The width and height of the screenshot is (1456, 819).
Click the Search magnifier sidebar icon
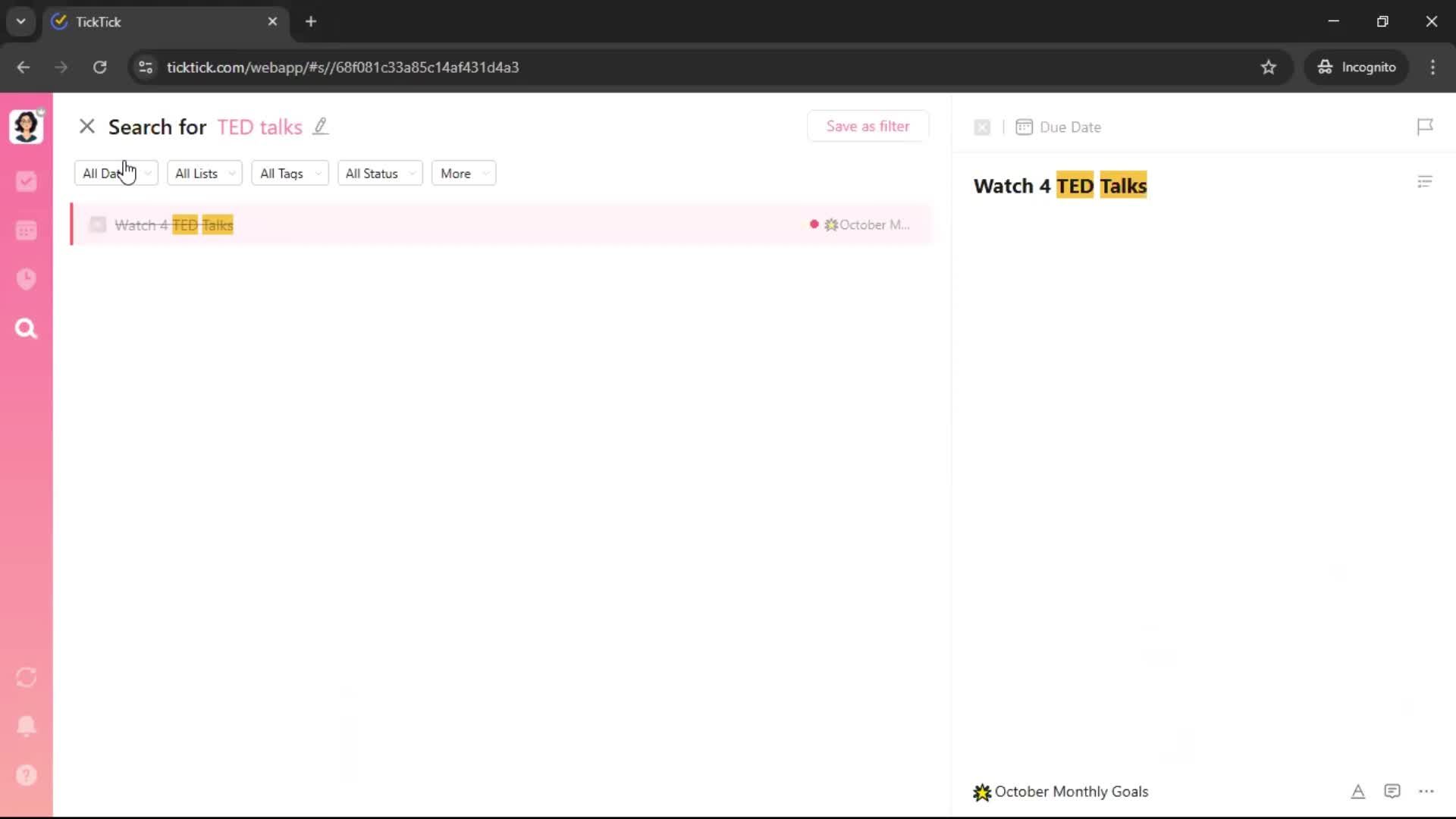(x=27, y=328)
